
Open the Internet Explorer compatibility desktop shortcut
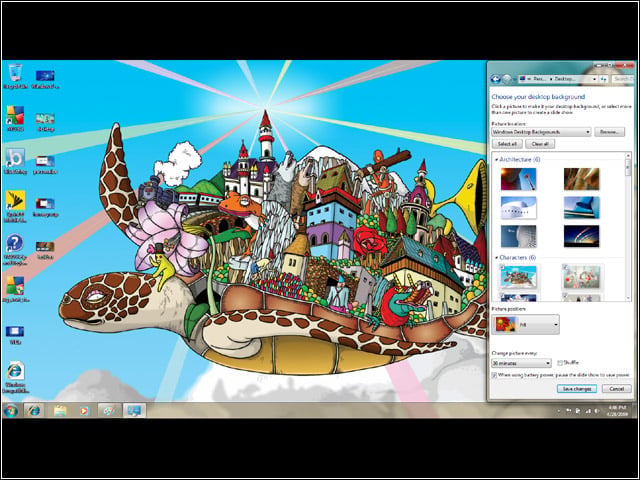tap(16, 377)
